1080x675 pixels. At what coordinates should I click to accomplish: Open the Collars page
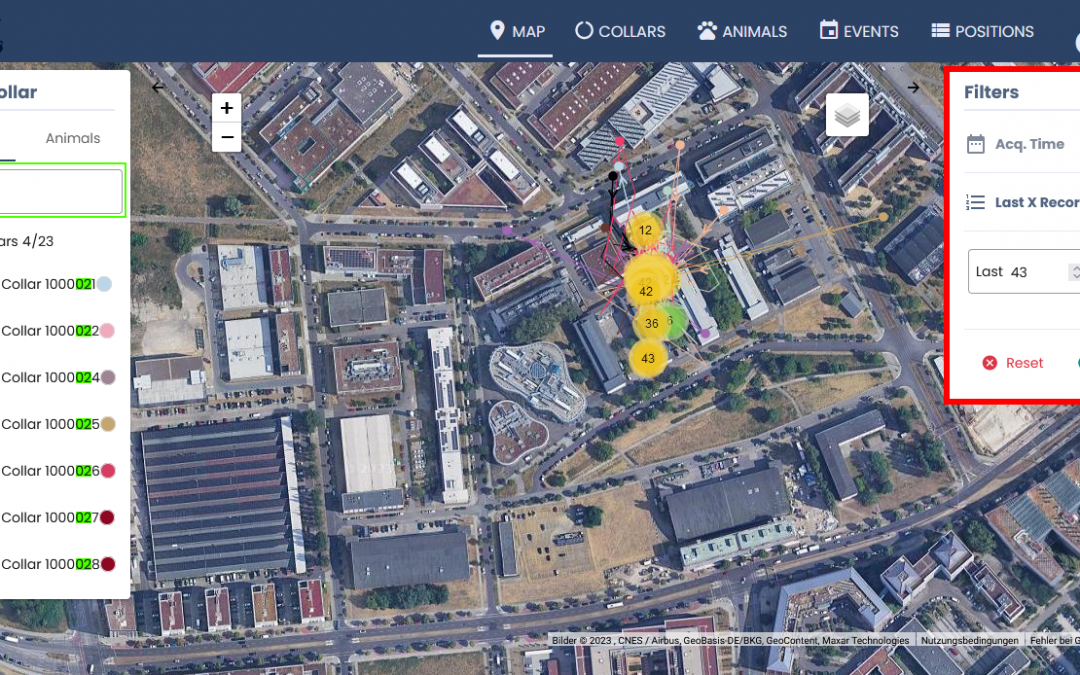pos(620,31)
